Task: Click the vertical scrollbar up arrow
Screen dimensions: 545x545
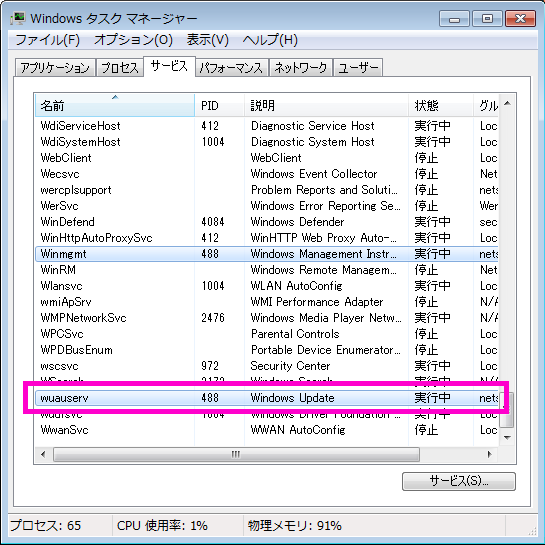Action: coord(507,104)
